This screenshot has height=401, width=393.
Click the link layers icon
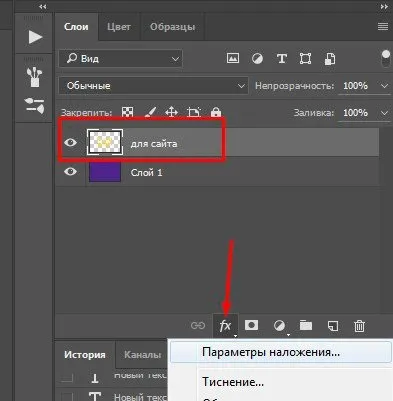(198, 325)
